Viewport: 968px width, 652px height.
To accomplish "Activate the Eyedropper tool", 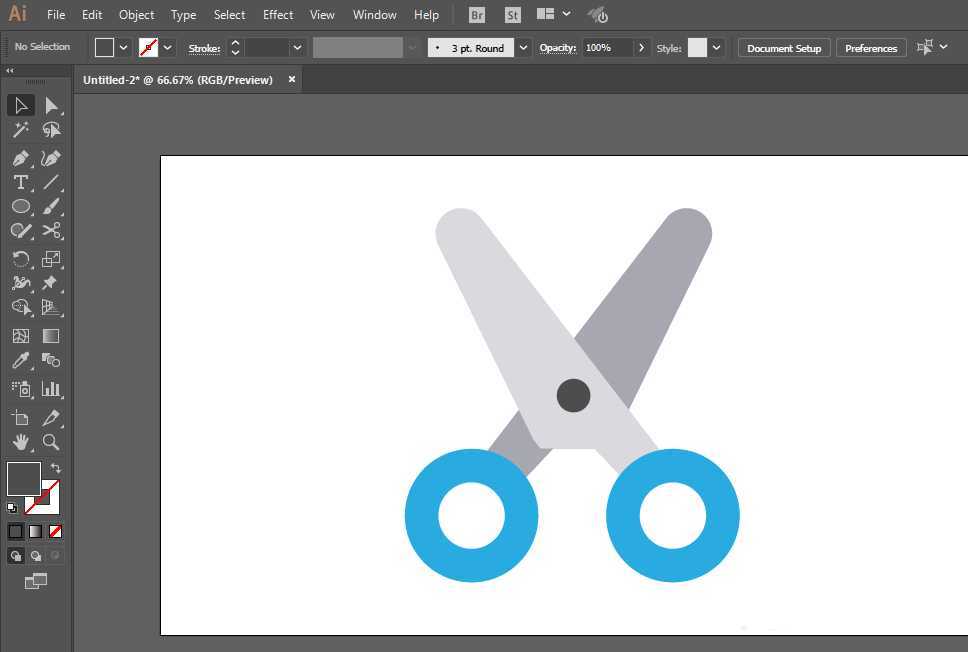I will (x=20, y=362).
